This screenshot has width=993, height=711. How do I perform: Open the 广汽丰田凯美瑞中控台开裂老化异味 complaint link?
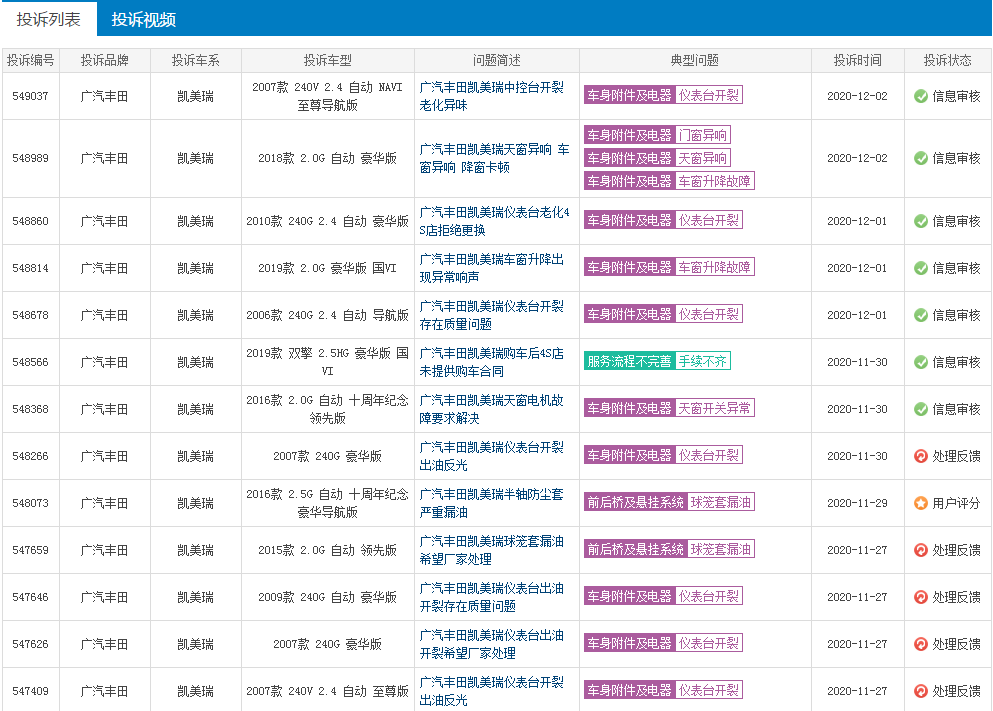(x=491, y=96)
